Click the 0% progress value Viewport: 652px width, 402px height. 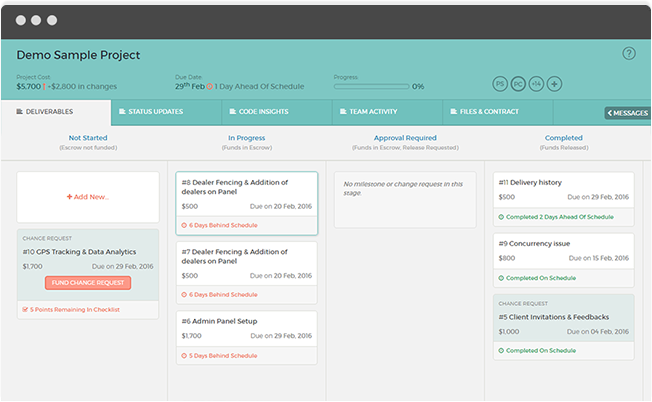click(418, 86)
